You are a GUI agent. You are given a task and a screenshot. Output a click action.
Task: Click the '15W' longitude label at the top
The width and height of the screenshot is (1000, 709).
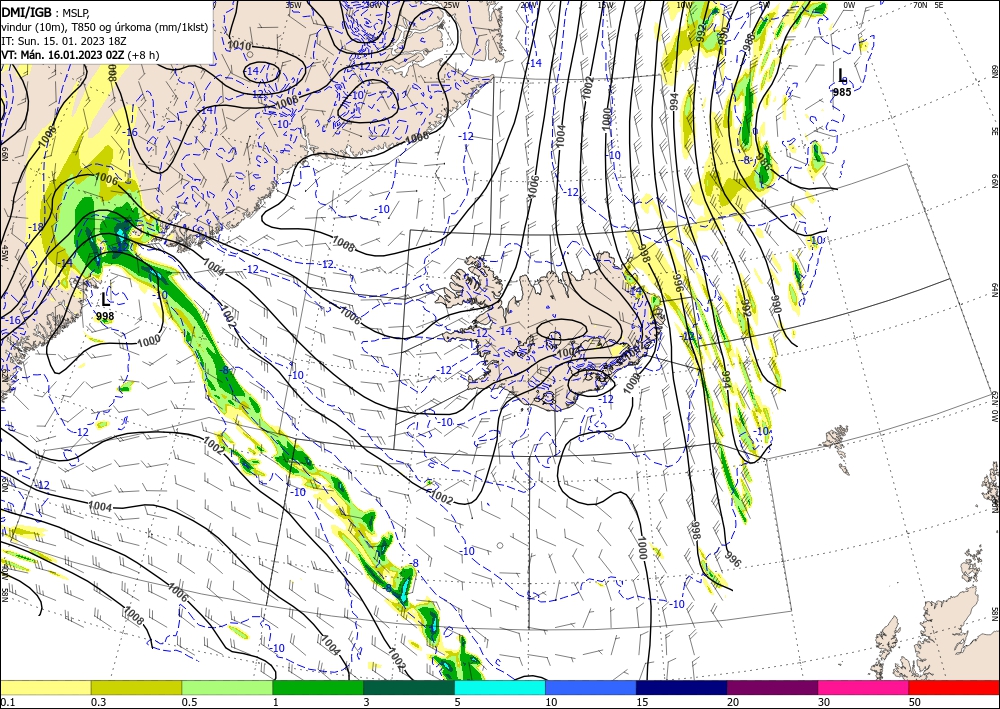click(x=605, y=5)
